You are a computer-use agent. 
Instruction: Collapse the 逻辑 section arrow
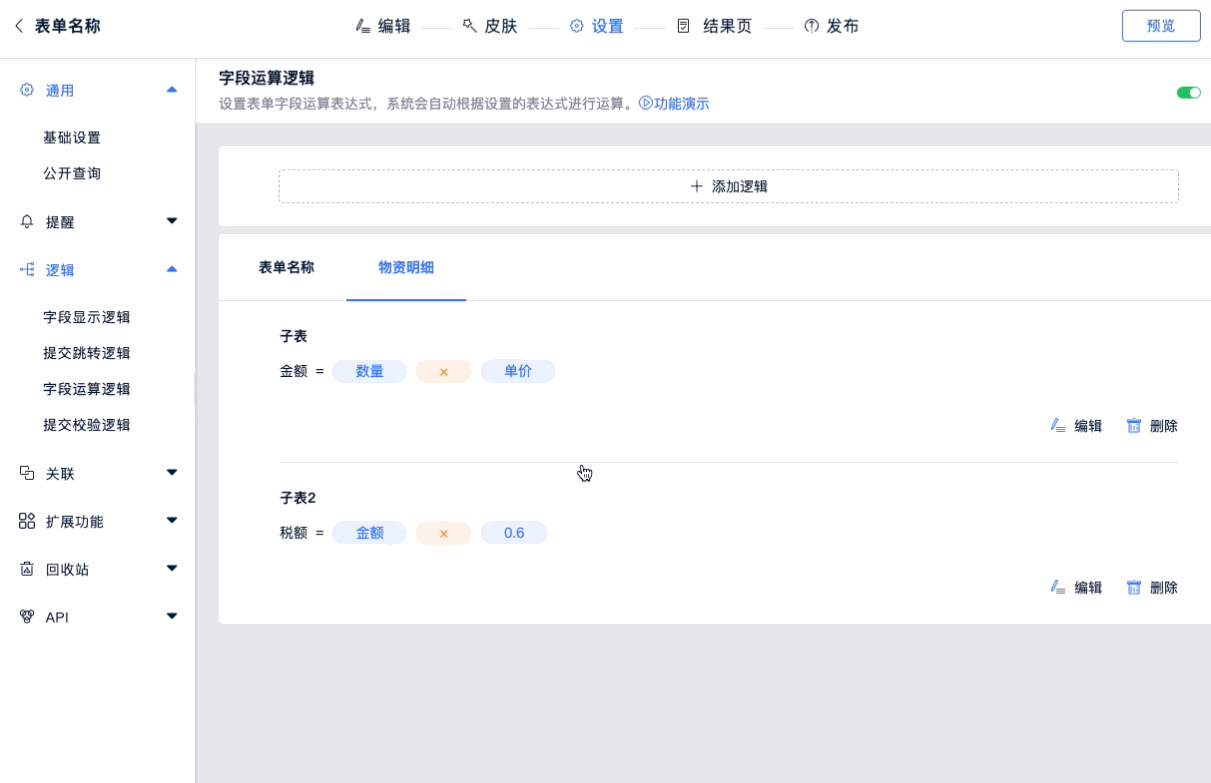point(171,270)
